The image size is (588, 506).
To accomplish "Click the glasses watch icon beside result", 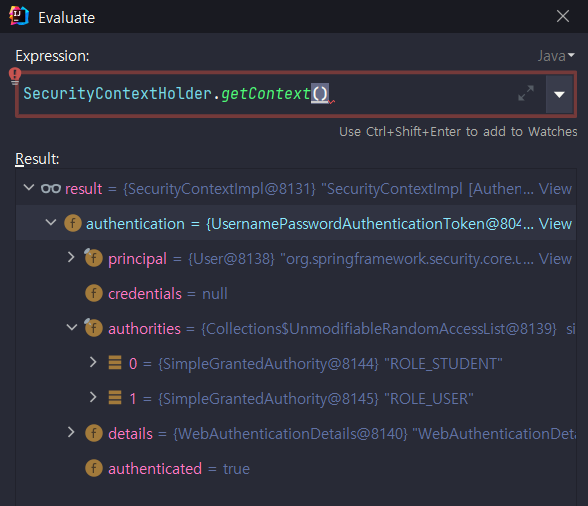I will click(51, 188).
